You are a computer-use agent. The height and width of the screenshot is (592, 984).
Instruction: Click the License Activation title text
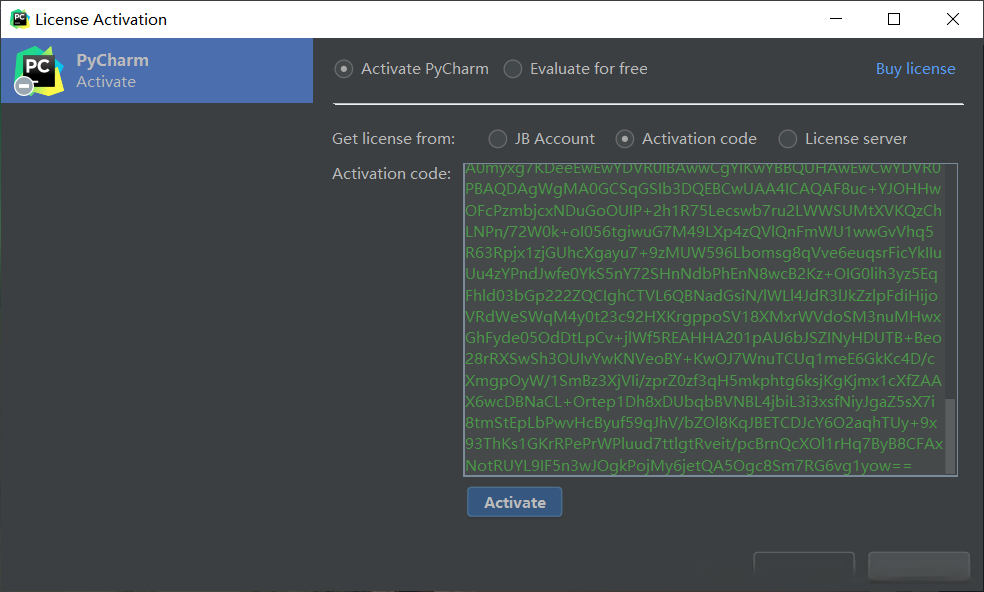tap(101, 19)
